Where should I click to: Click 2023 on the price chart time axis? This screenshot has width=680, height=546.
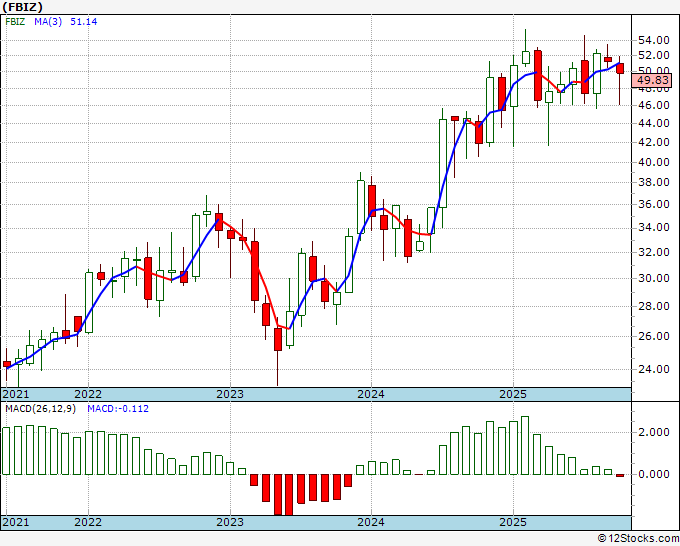pyautogui.click(x=230, y=394)
